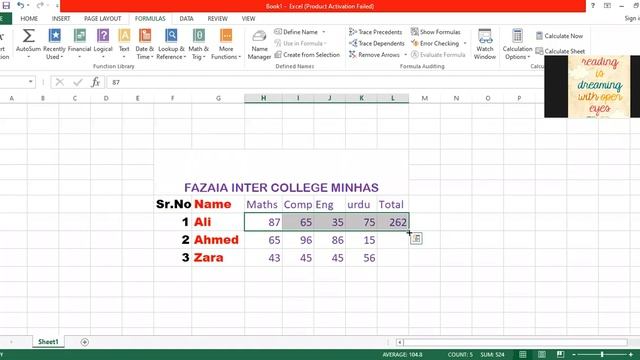Select Ahmed's Comp cell 96
Image resolution: width=640 pixels, height=360 pixels.
pyautogui.click(x=298, y=240)
